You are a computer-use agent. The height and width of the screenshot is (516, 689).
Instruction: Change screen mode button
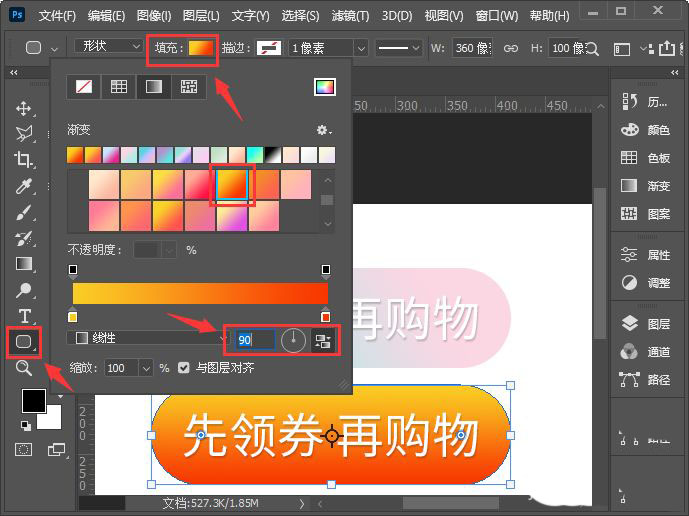(56, 449)
